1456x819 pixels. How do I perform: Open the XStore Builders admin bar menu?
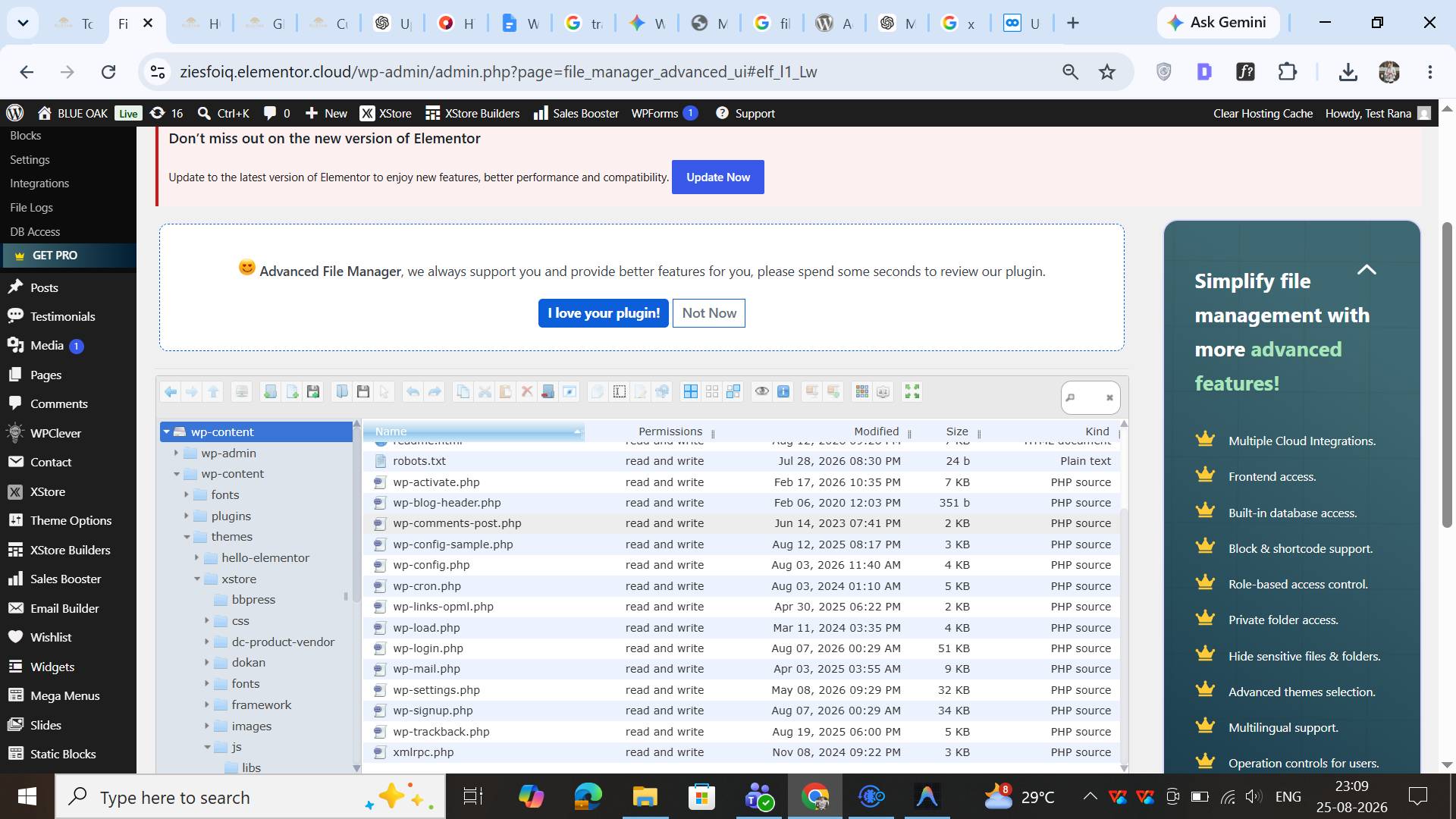tap(472, 113)
